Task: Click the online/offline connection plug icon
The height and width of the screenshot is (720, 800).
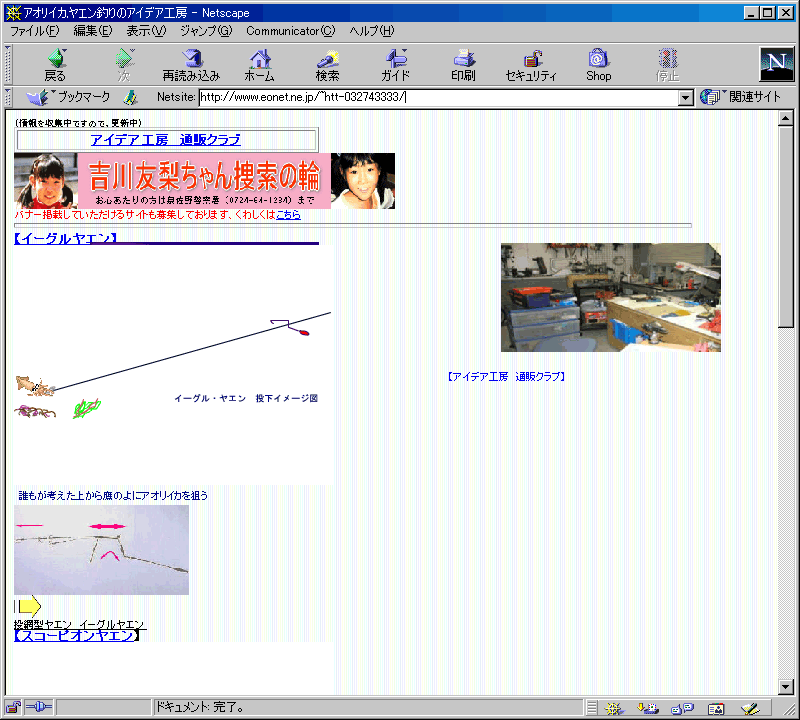Action: tap(39, 707)
